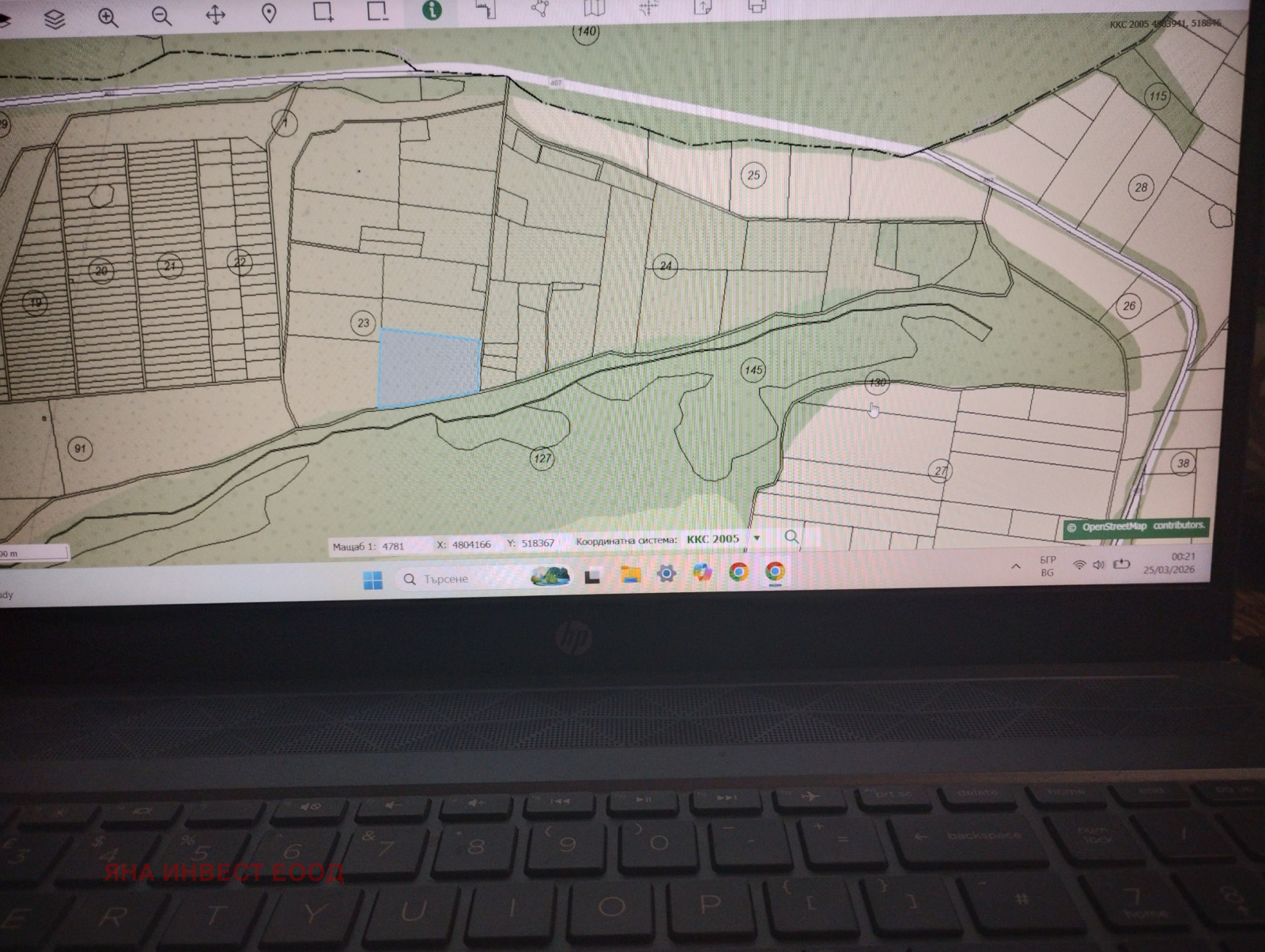Click the Windows Start button
The width and height of the screenshot is (1265, 952).
(x=372, y=580)
